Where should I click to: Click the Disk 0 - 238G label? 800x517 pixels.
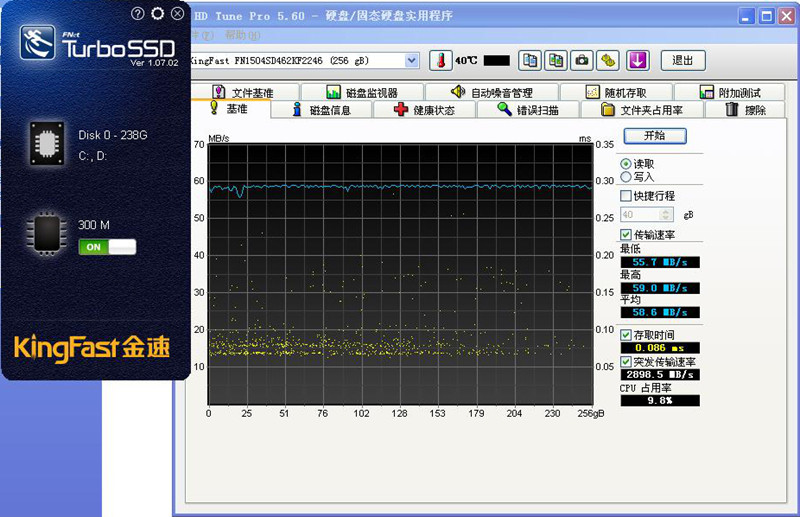point(113,135)
